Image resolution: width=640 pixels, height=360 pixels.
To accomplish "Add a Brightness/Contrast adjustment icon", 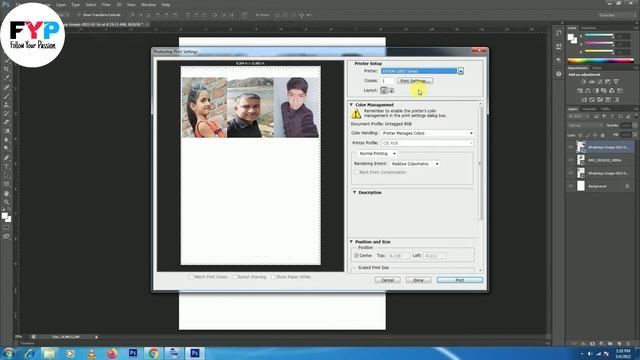I will (x=583, y=82).
